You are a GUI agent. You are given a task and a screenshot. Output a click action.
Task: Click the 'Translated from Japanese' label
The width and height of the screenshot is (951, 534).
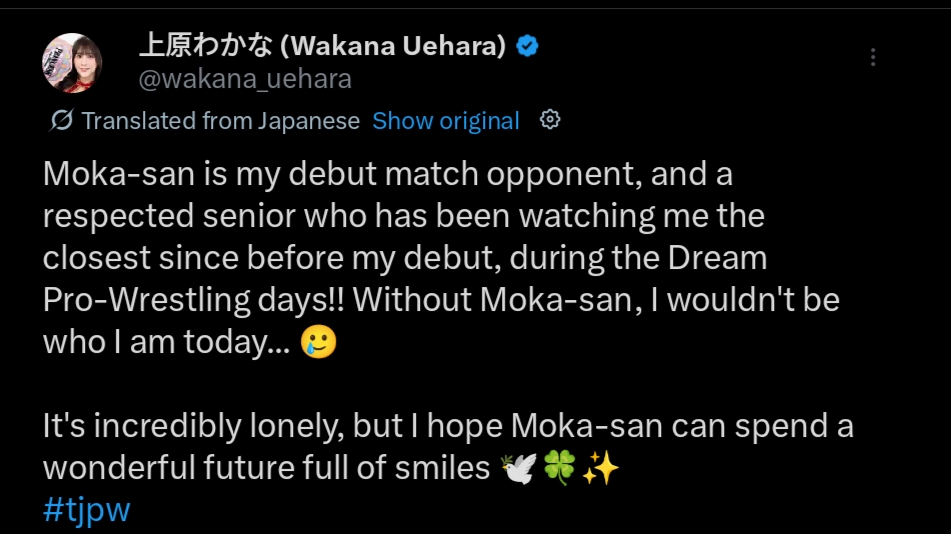point(220,121)
